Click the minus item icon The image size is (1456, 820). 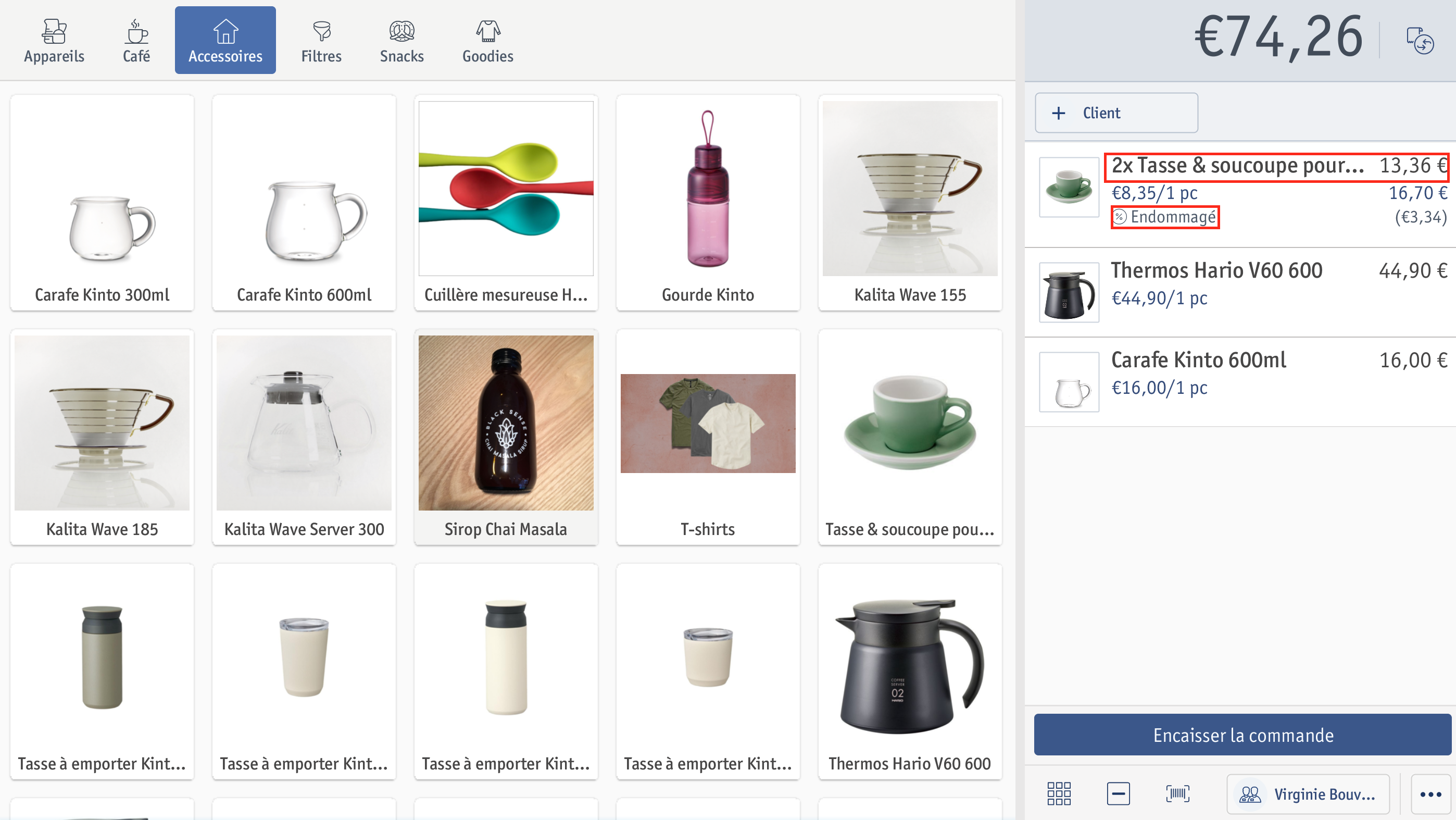1118,794
